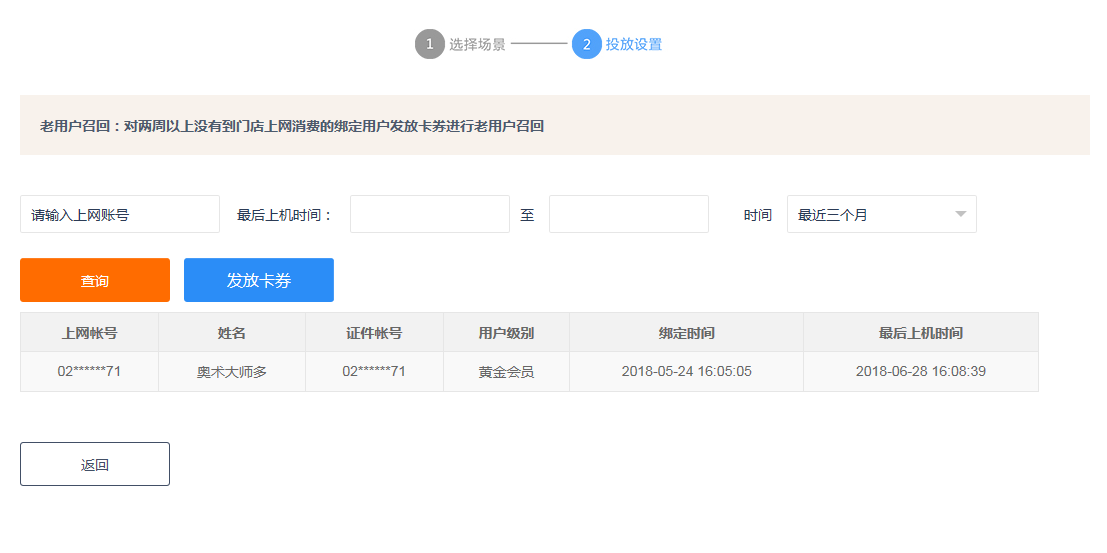
Task: Click the end date field after 至
Action: tap(629, 214)
